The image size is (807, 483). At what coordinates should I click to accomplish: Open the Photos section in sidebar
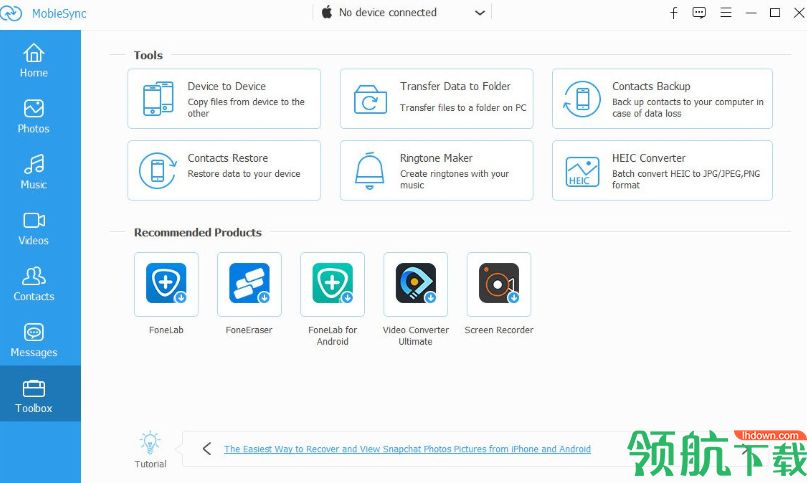click(34, 116)
